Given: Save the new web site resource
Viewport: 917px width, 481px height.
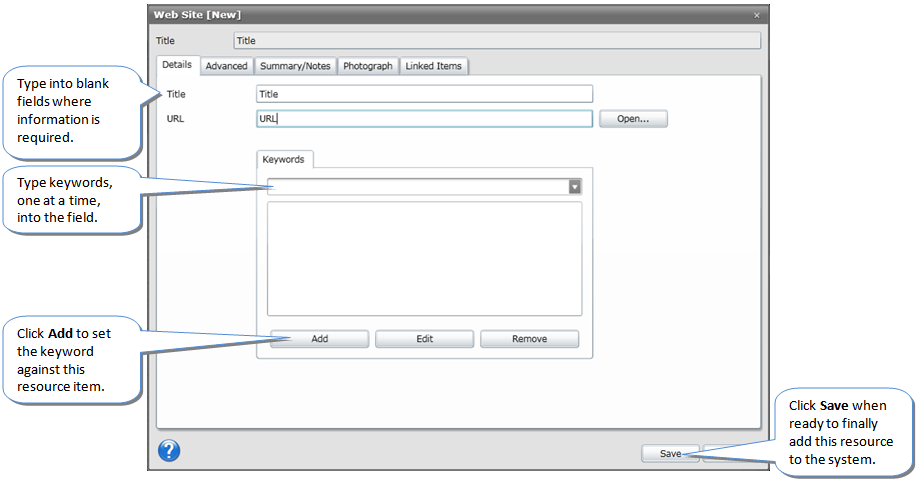Looking at the screenshot, I should [670, 454].
